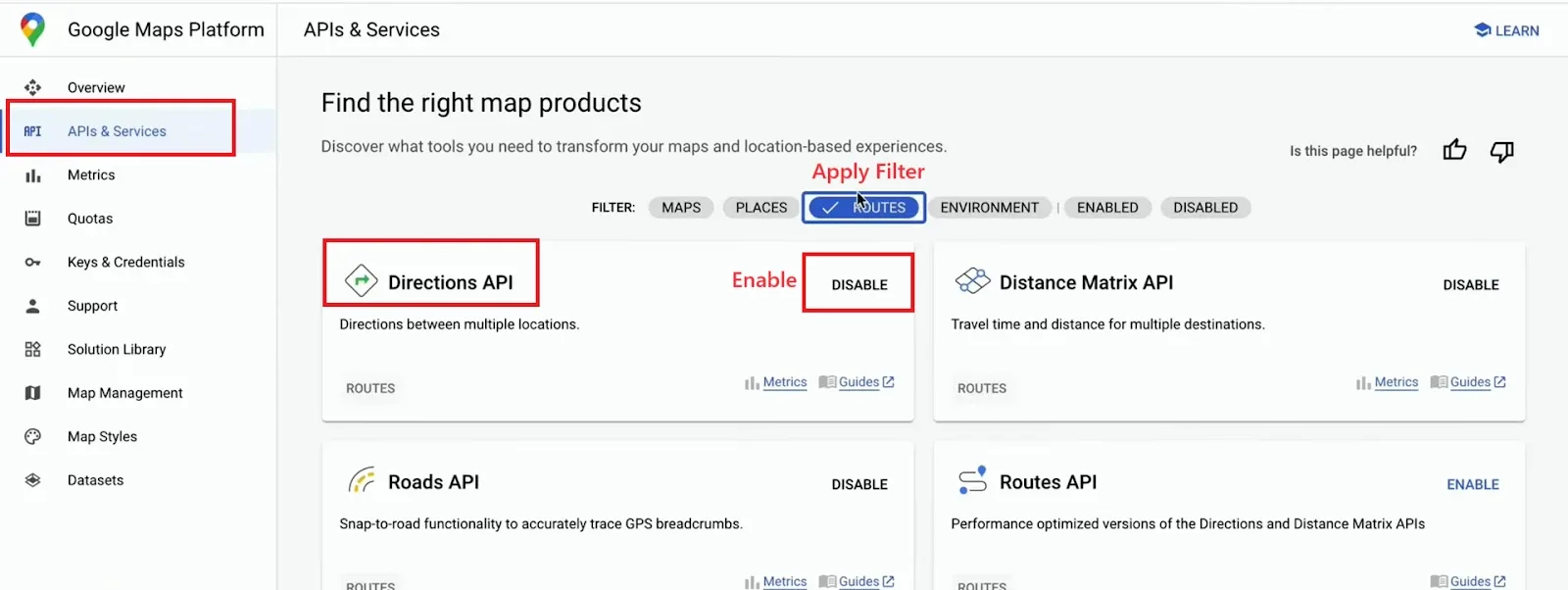The height and width of the screenshot is (590, 1568).
Task: Click ENABLE on the Routes API card
Action: [x=1473, y=485]
